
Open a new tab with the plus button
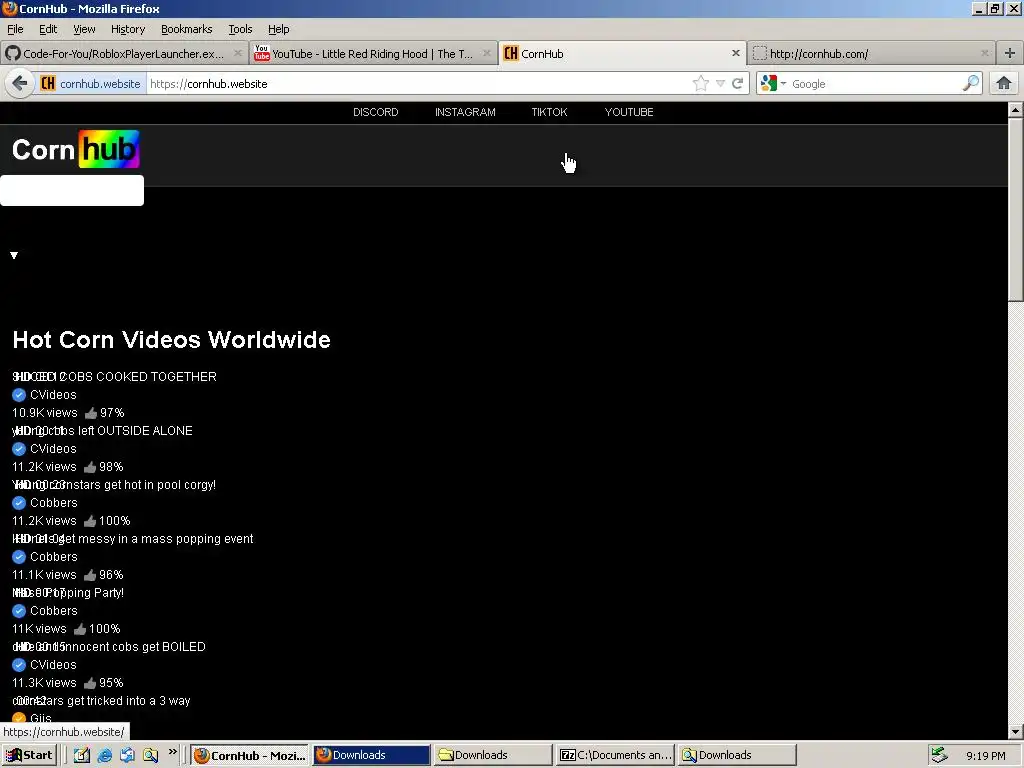point(1010,54)
